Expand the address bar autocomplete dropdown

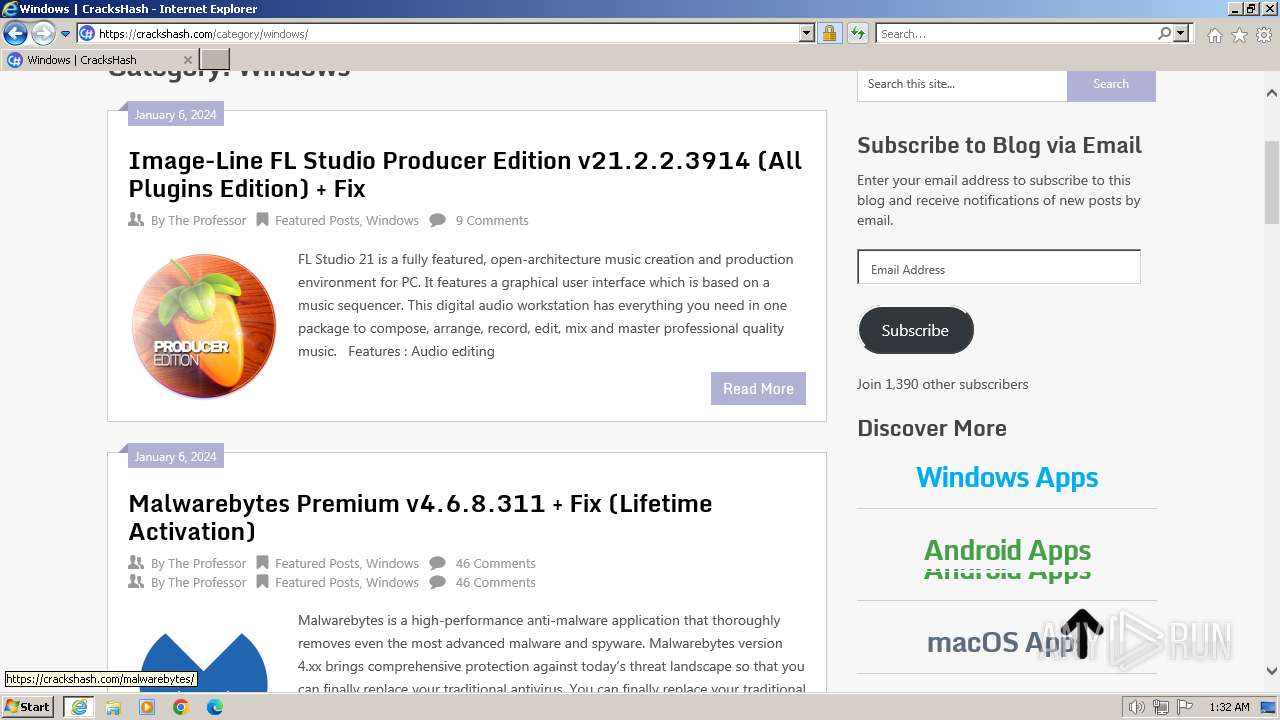point(807,34)
